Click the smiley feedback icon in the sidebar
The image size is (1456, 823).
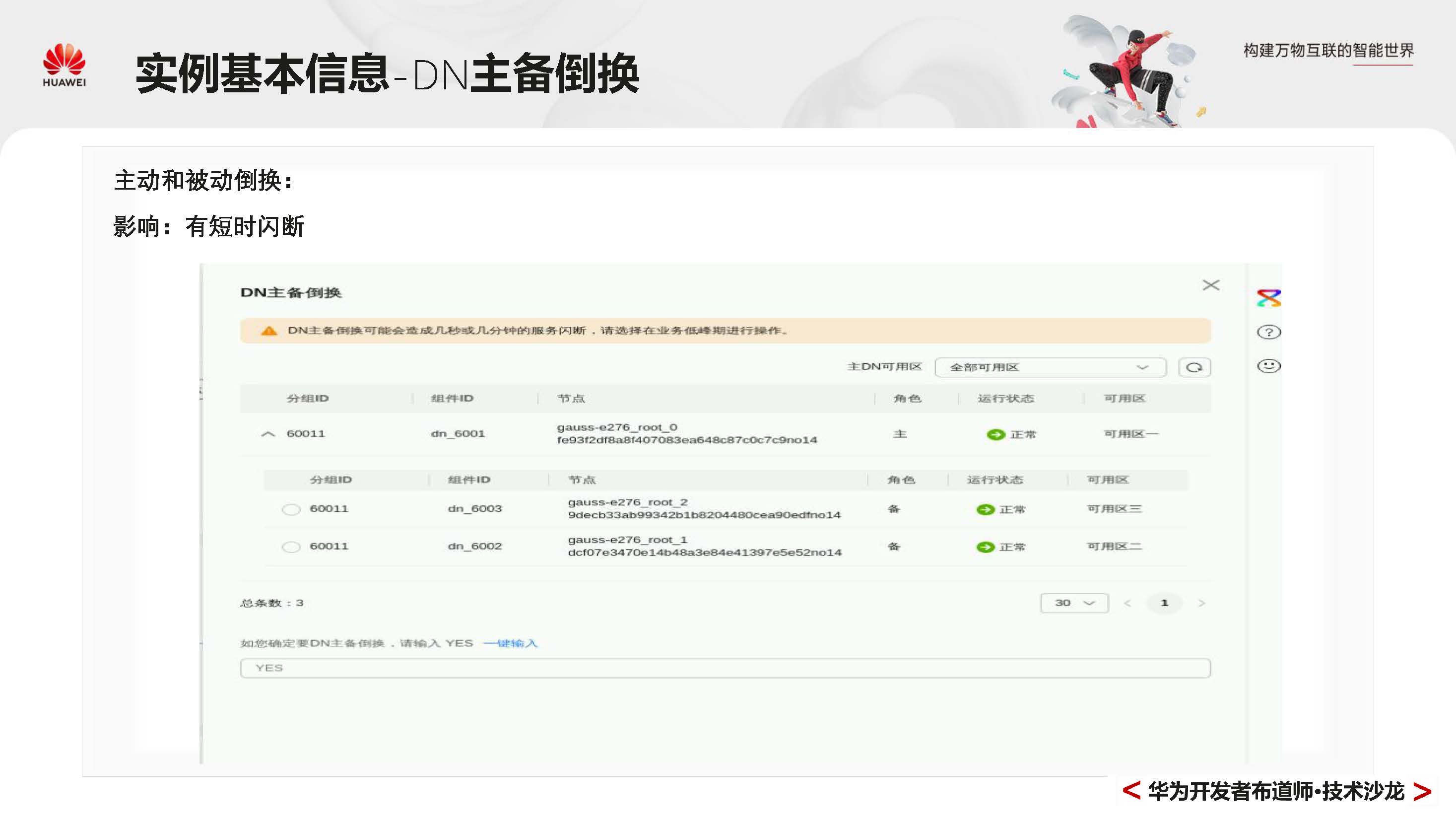1269,366
